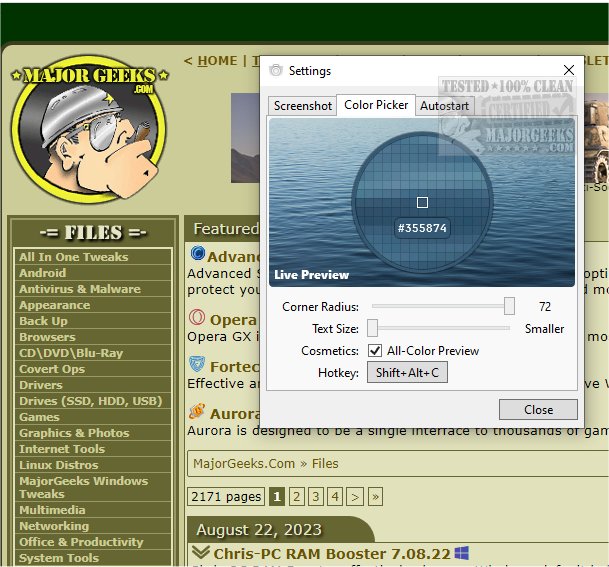The height and width of the screenshot is (567, 609).
Task: Open Office & Productivity category
Action: point(81,541)
